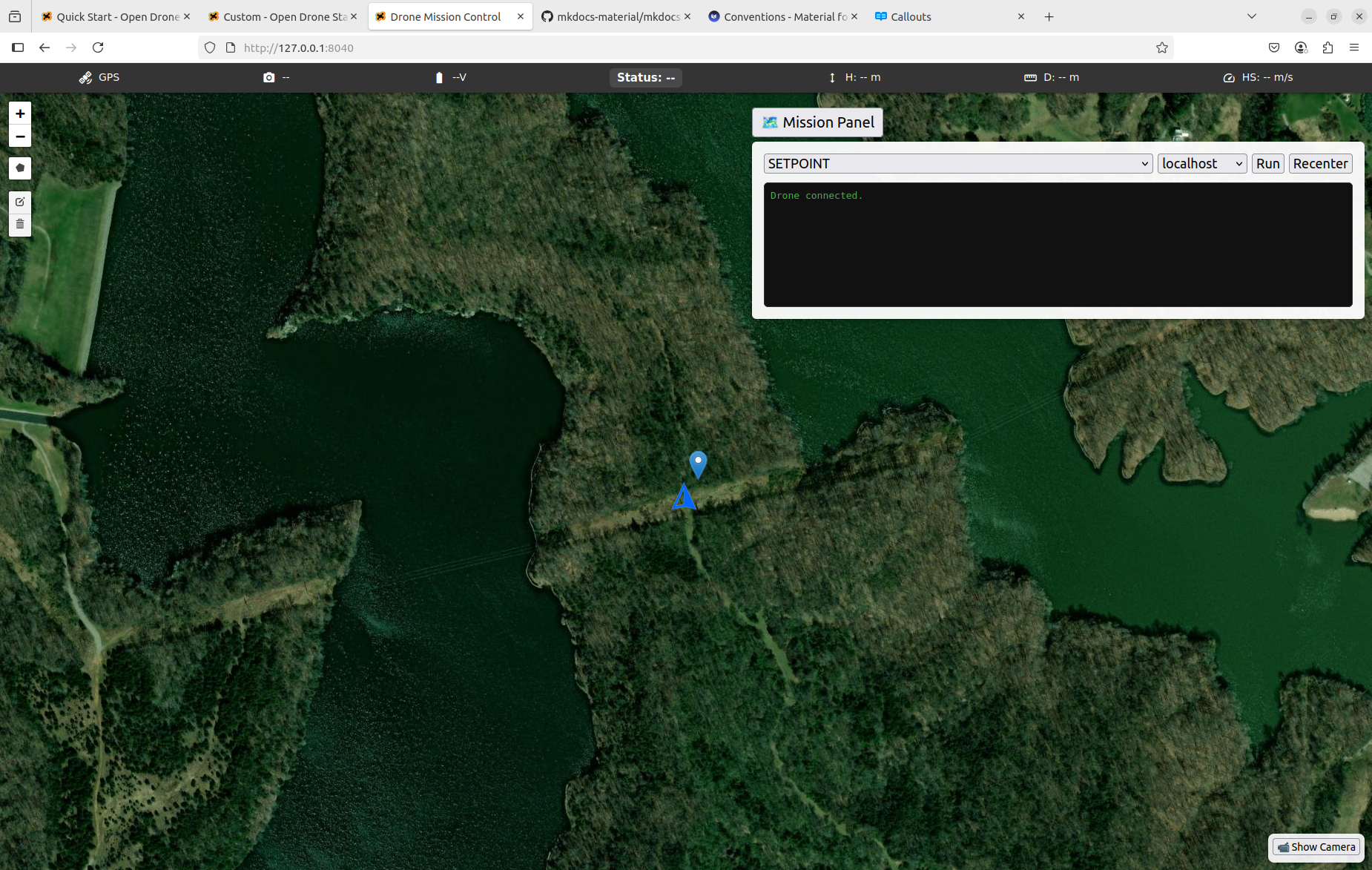Click the HS speed readout text
The width and height of the screenshot is (1372, 870).
click(x=1267, y=77)
